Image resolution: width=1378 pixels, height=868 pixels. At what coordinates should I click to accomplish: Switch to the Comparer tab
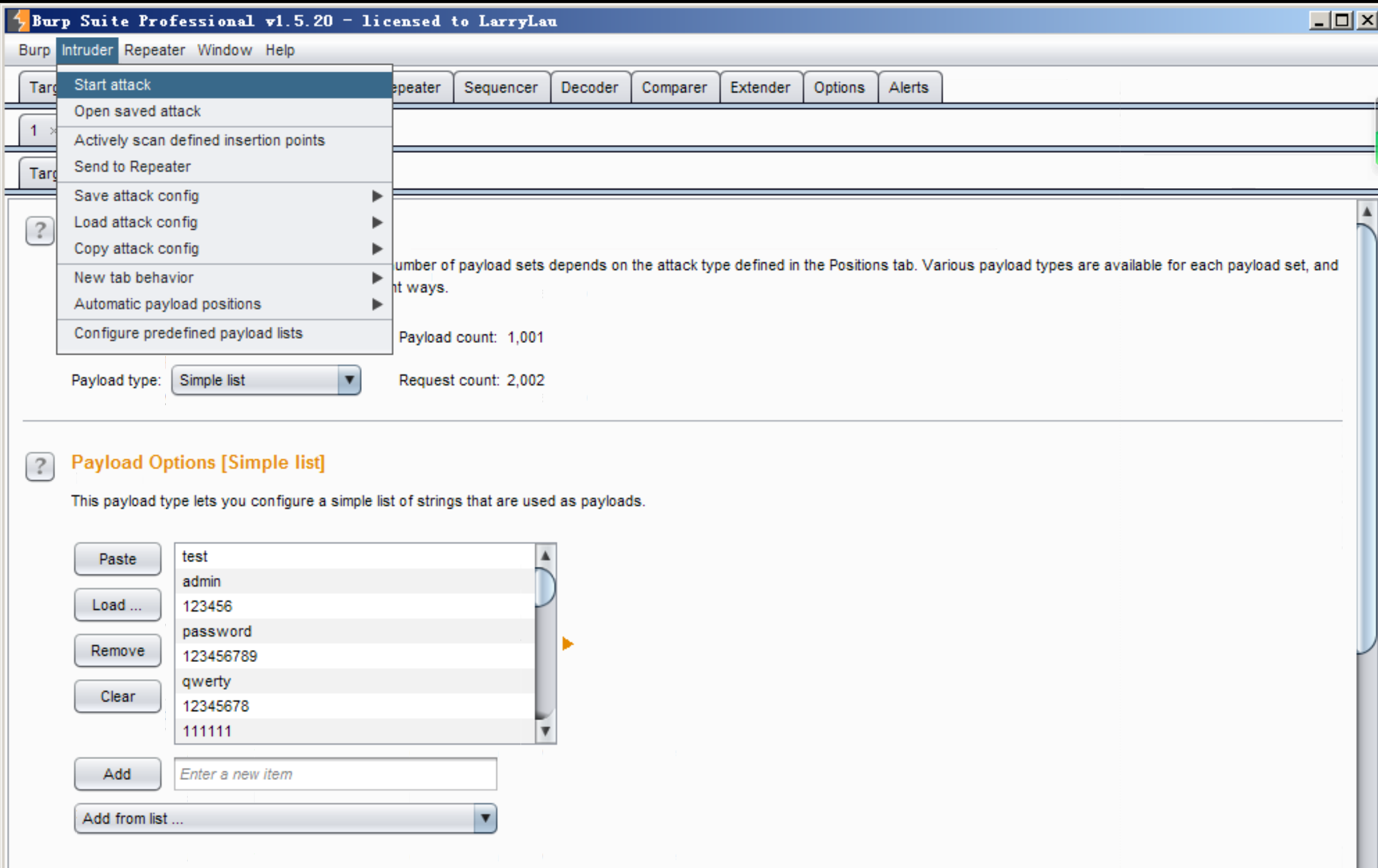pyautogui.click(x=674, y=88)
